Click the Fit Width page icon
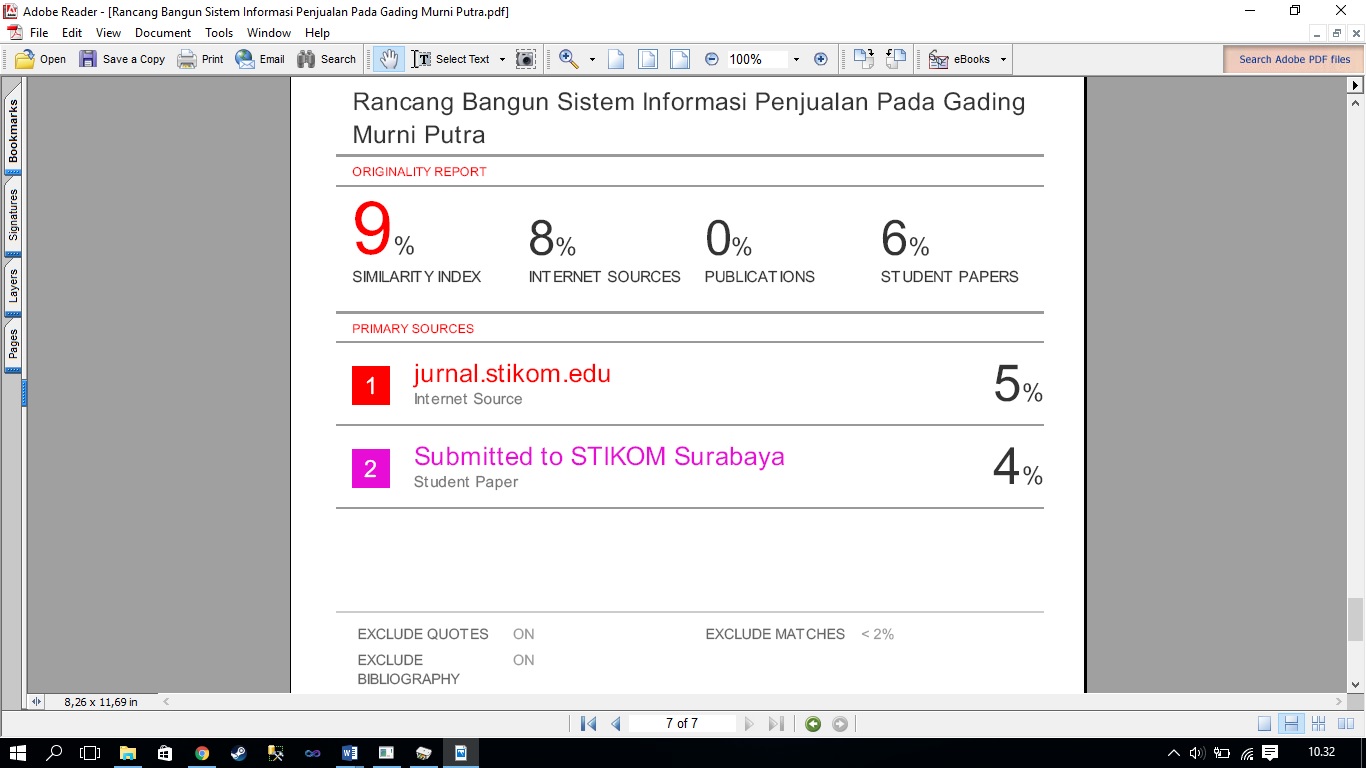The height and width of the screenshot is (768, 1366). (680, 59)
